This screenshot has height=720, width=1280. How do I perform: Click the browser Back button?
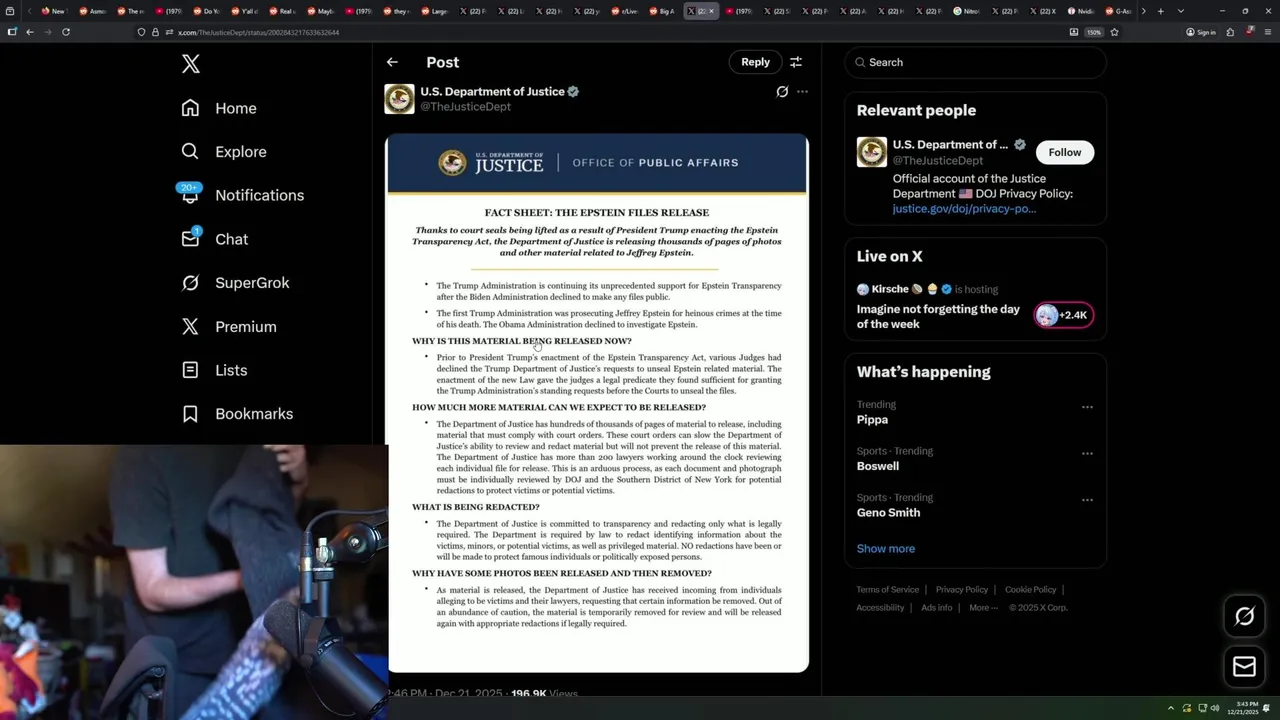point(29,32)
